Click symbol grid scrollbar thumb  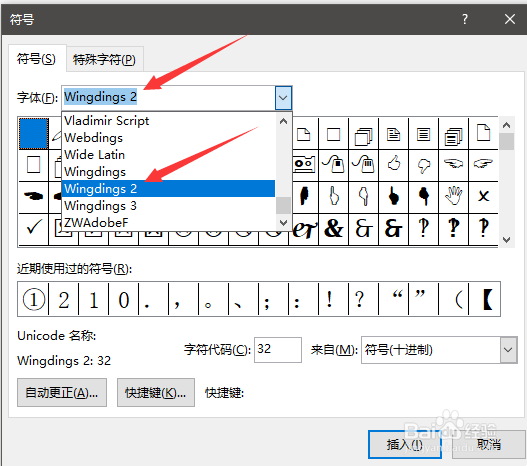[x=506, y=141]
